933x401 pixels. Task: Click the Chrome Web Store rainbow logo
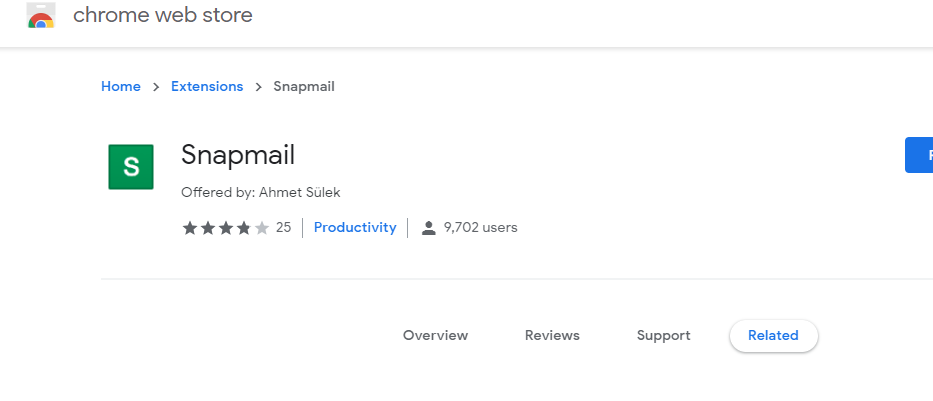pyautogui.click(x=40, y=16)
